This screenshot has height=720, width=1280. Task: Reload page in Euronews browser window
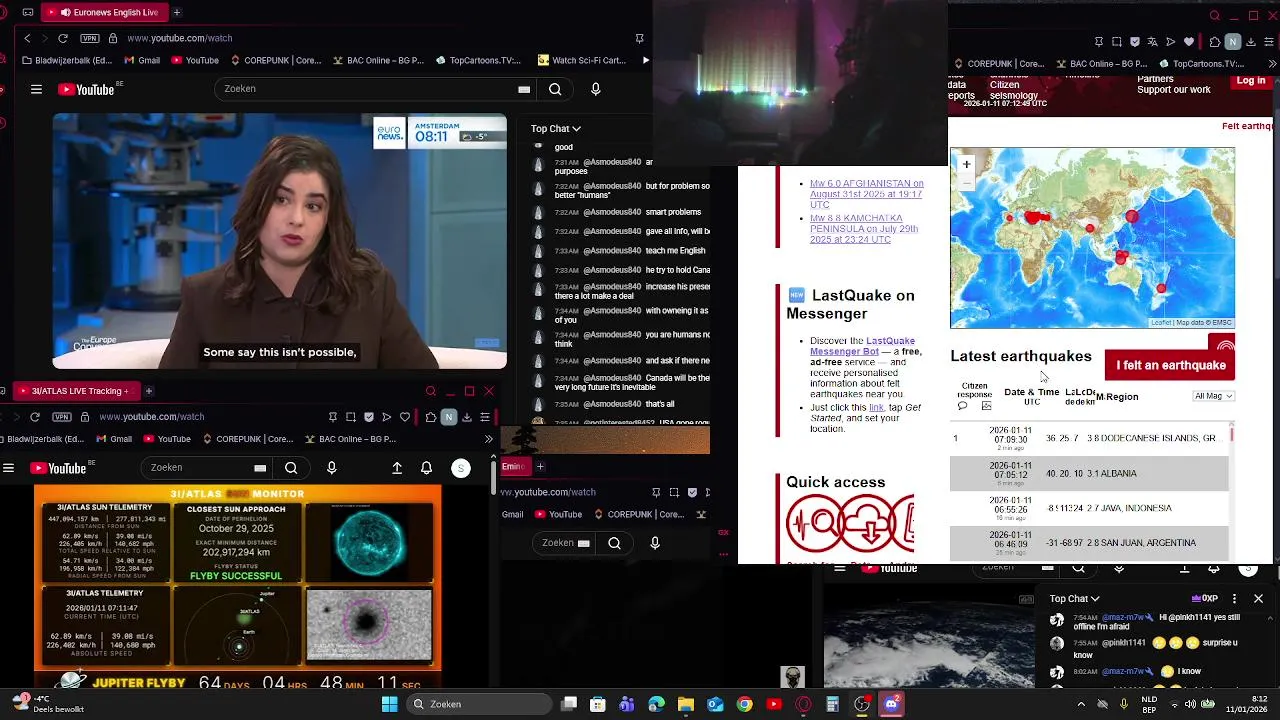coord(63,38)
